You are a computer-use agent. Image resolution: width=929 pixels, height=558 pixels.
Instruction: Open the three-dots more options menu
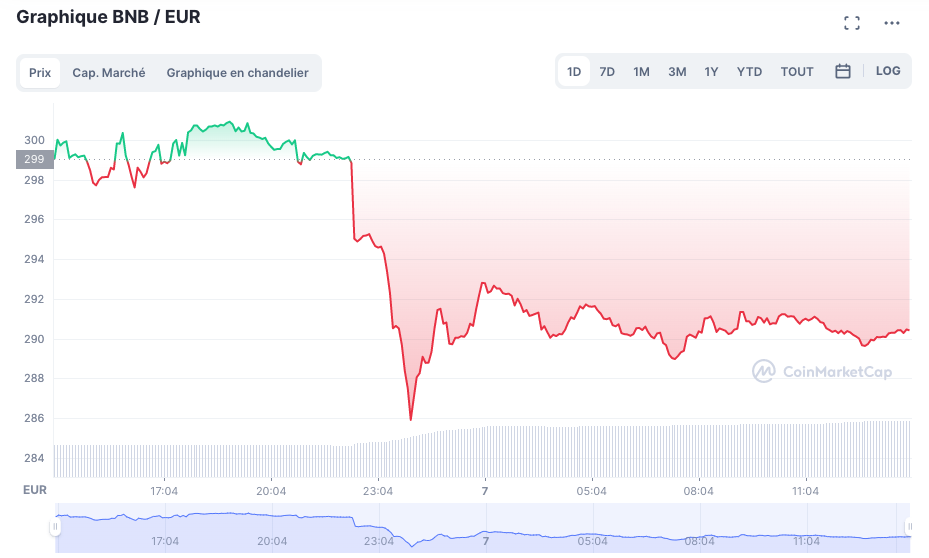[x=892, y=23]
